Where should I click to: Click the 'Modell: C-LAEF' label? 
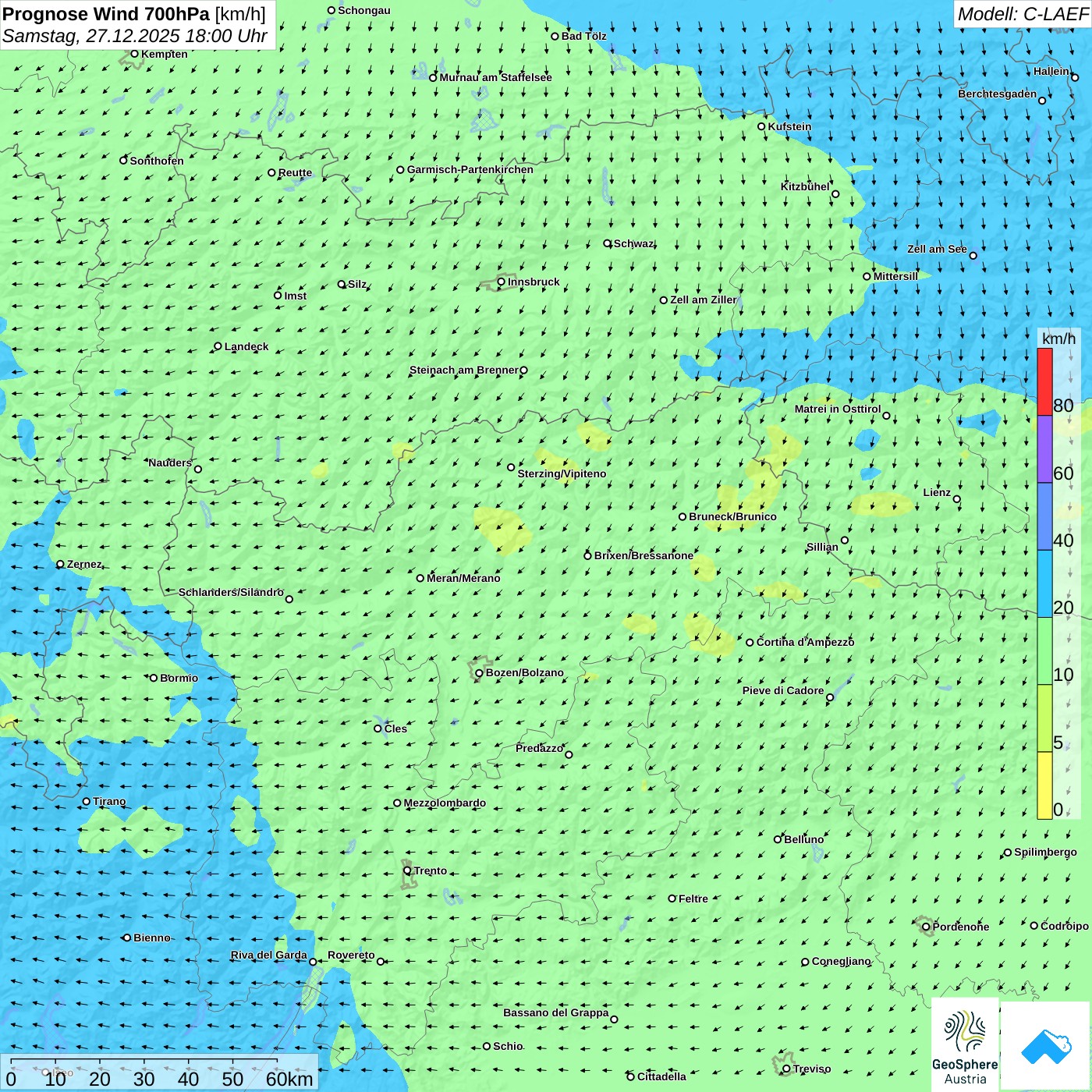pos(1022,14)
